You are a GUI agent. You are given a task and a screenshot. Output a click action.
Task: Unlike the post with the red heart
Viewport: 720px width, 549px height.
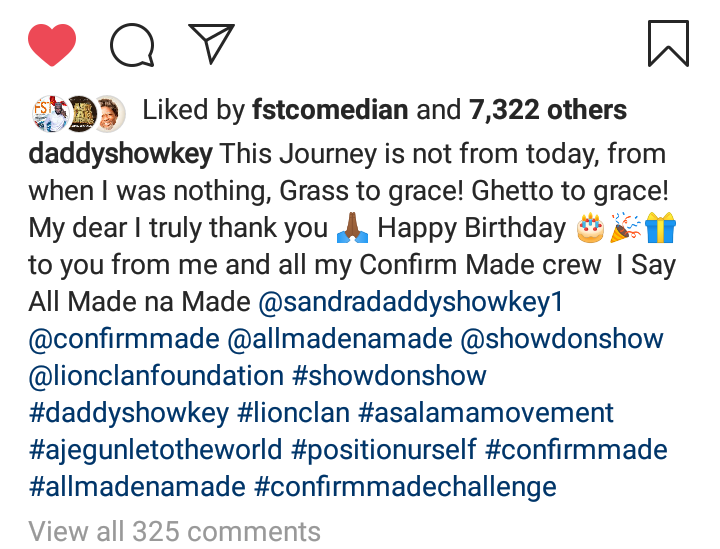pyautogui.click(x=51, y=44)
